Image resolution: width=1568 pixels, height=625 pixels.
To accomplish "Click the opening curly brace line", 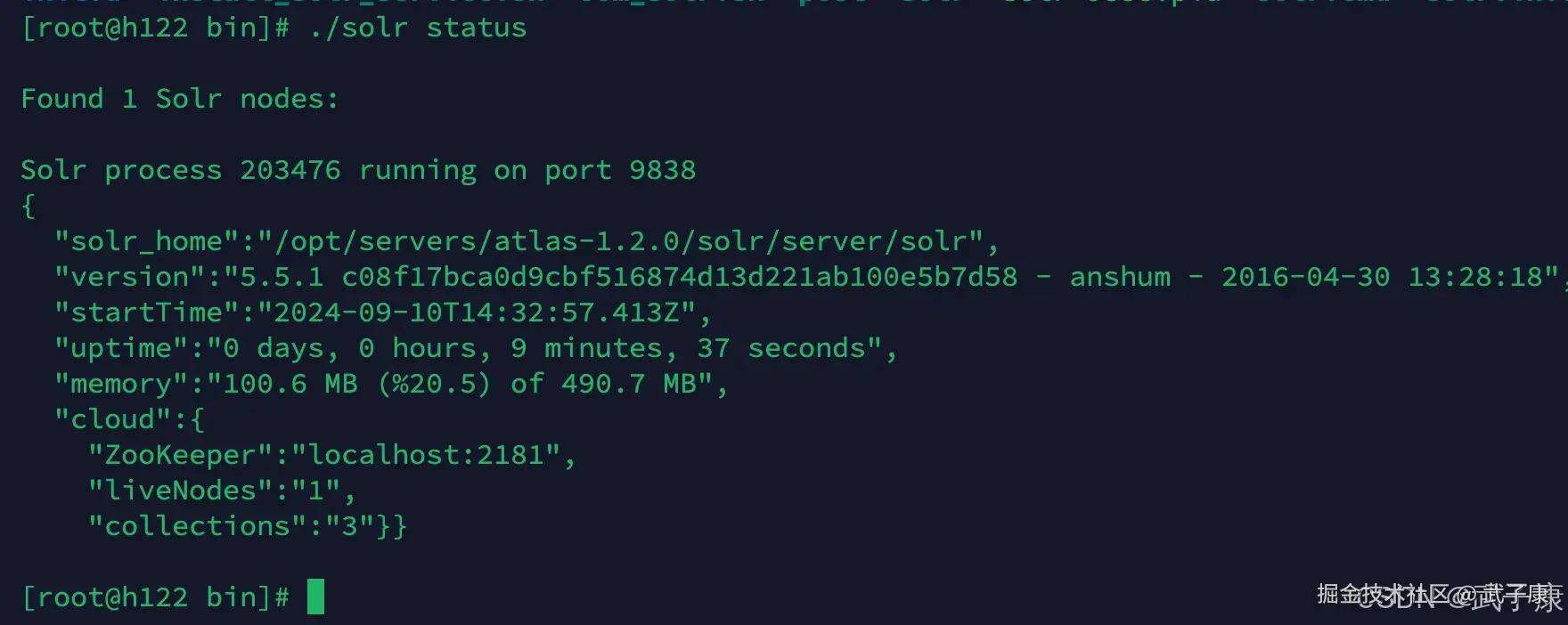I will click(x=29, y=207).
